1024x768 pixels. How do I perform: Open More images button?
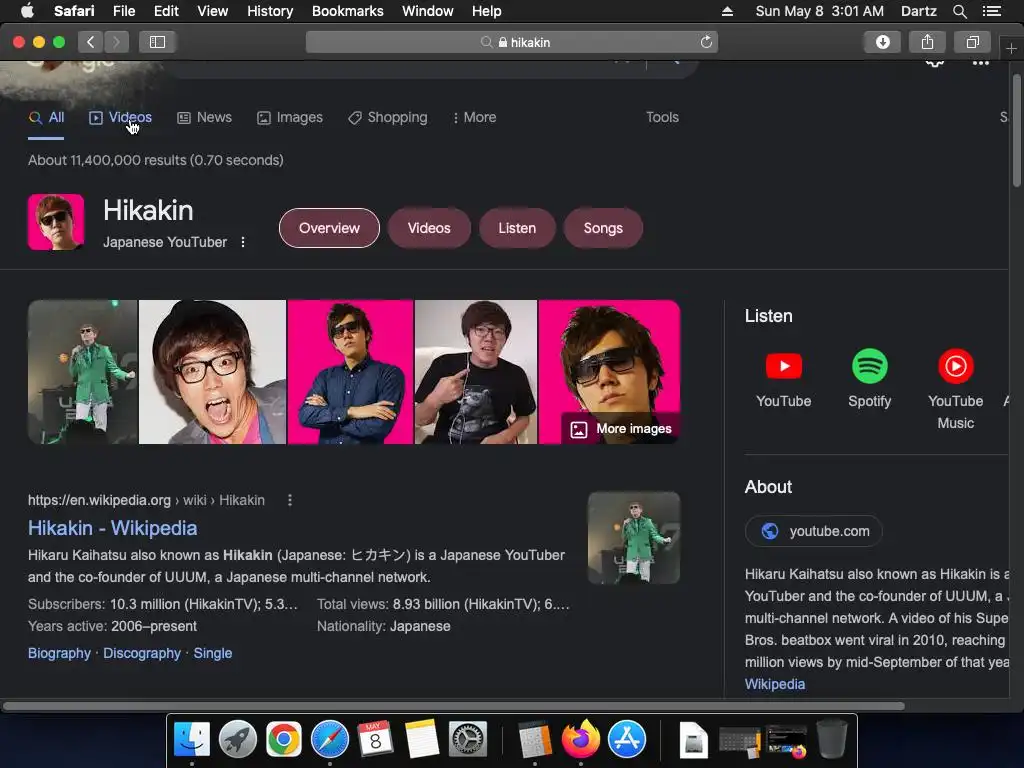tap(620, 429)
